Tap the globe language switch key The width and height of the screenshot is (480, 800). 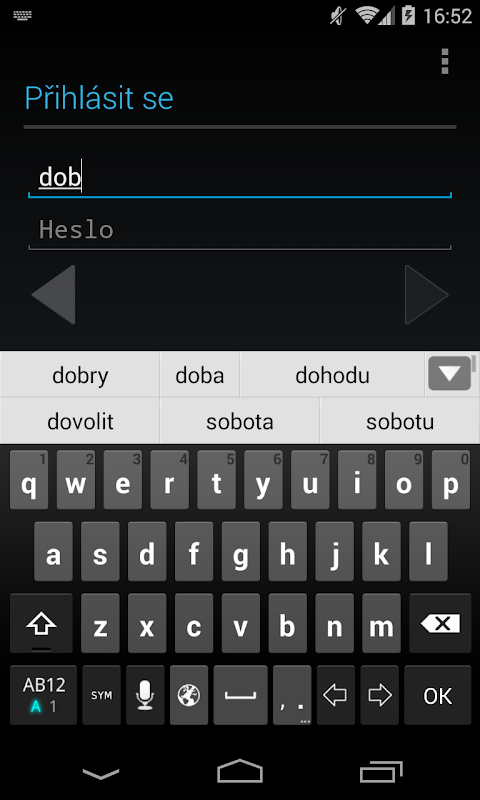(x=189, y=694)
